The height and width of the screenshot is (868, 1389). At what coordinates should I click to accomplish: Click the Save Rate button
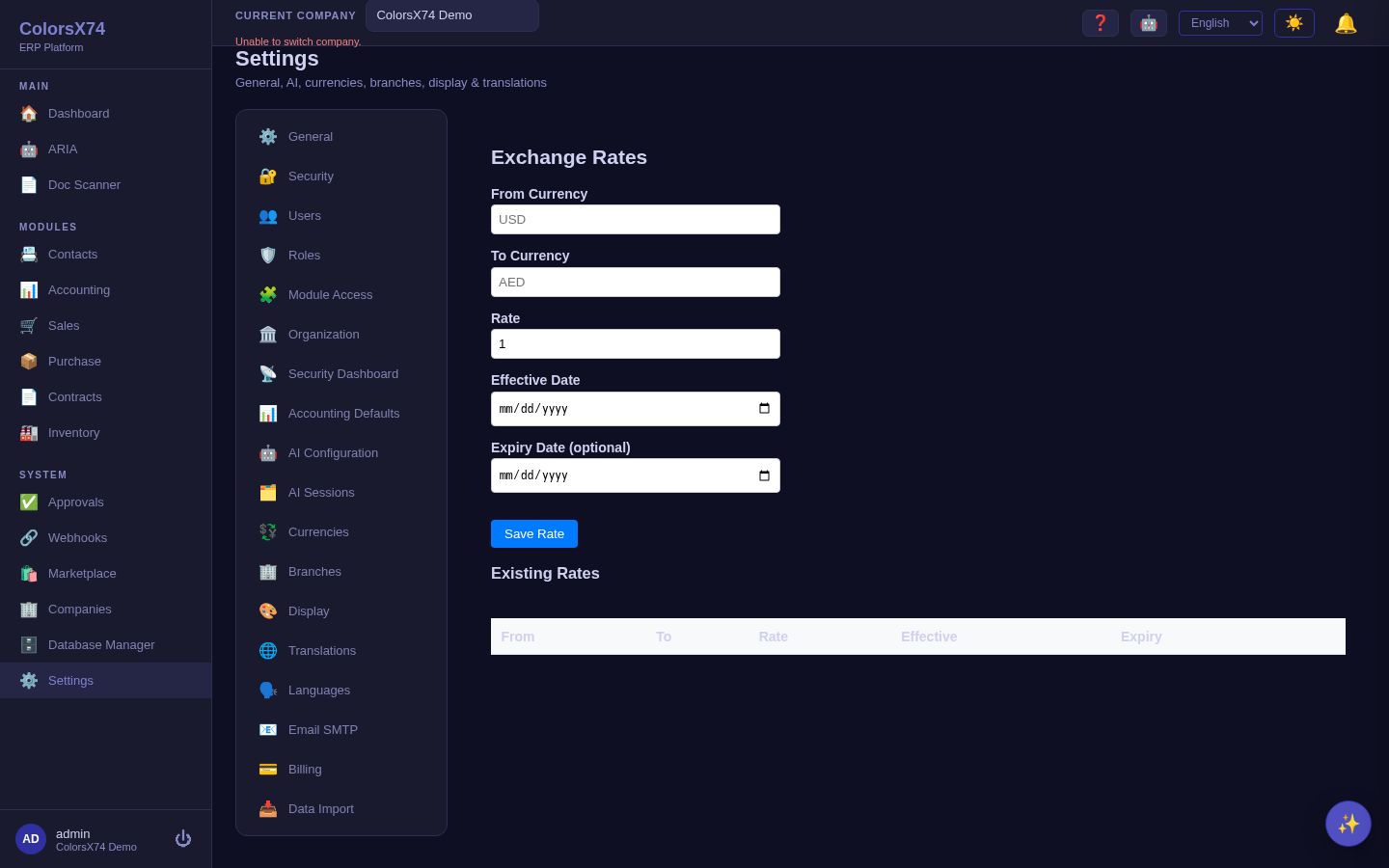[x=534, y=534]
